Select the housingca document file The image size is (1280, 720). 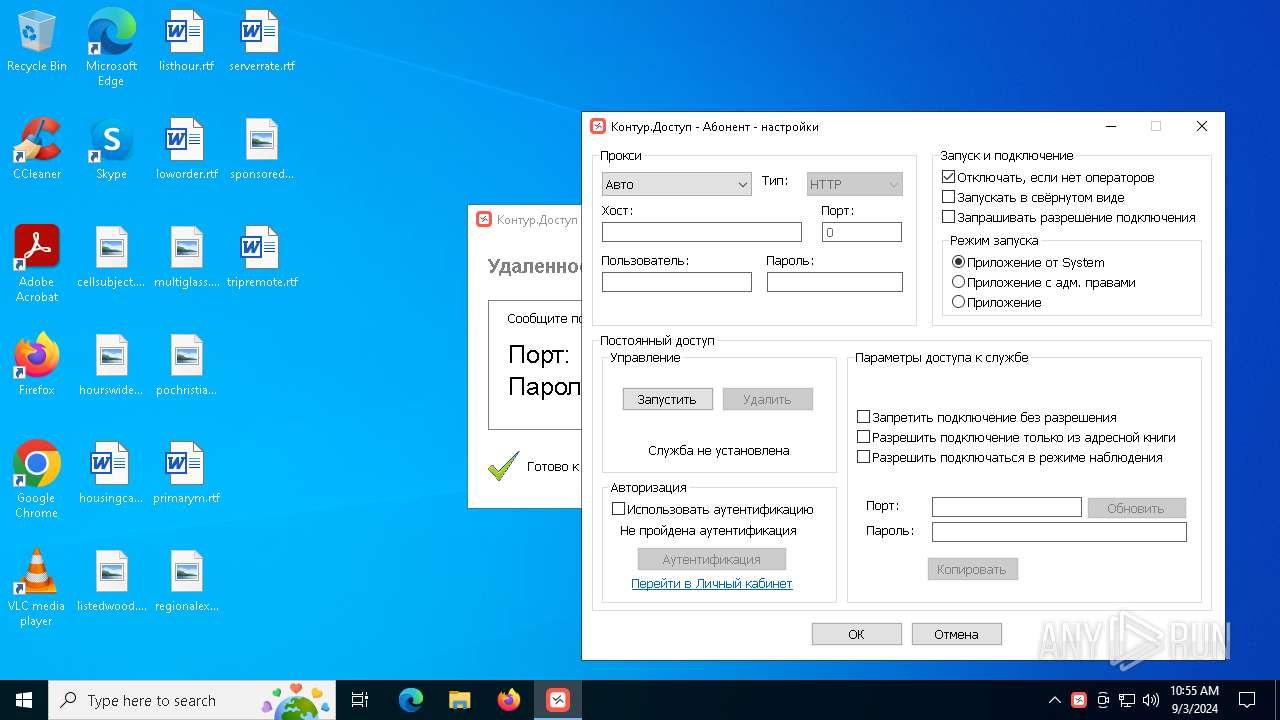pyautogui.click(x=111, y=474)
